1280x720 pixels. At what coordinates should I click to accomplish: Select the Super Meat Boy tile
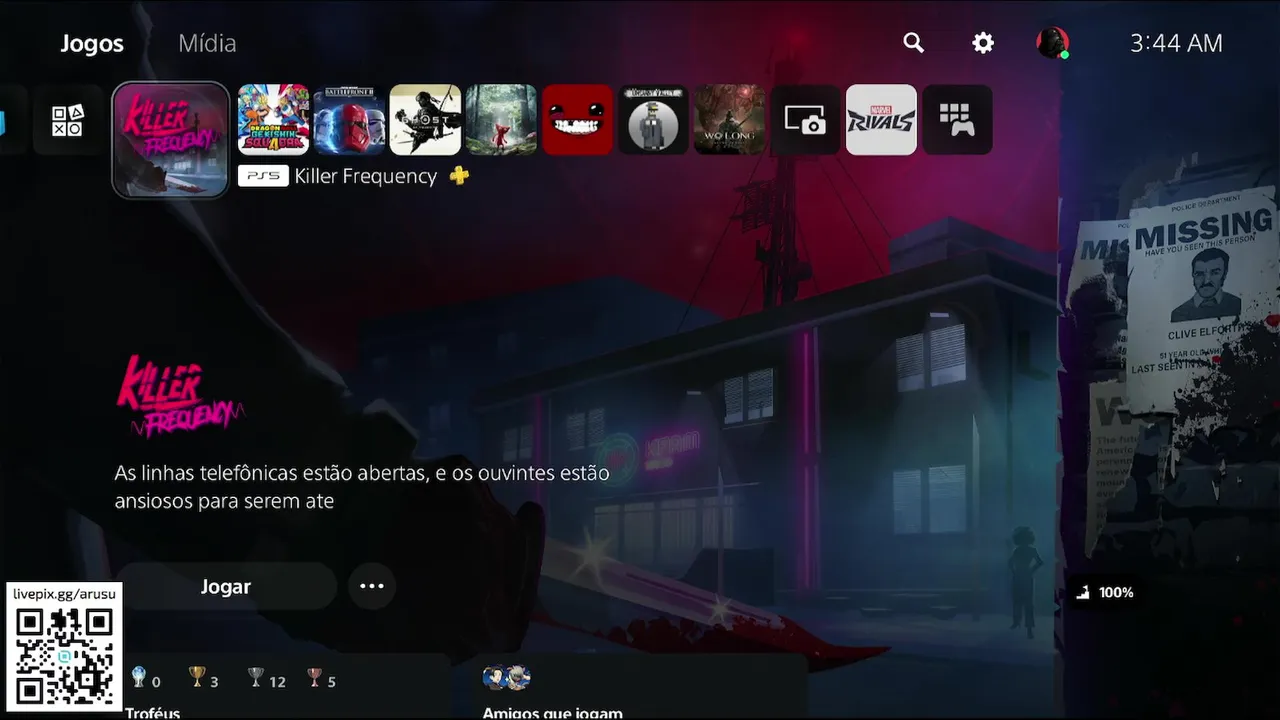(x=577, y=120)
